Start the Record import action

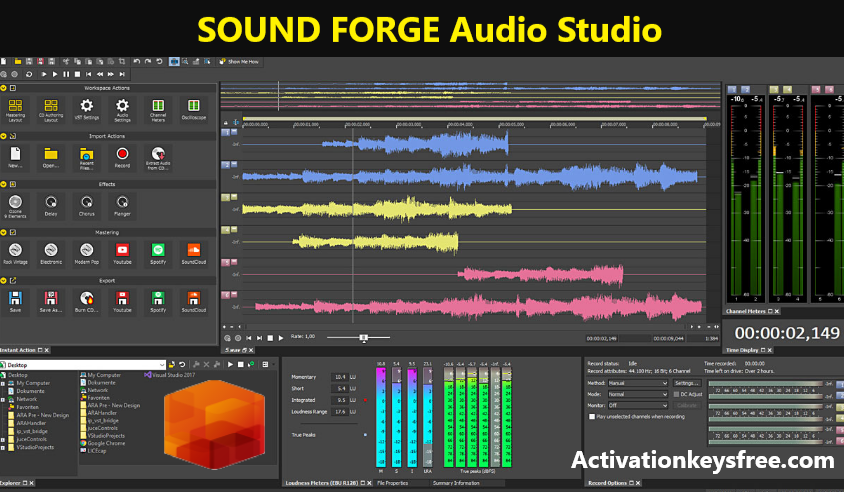point(122,157)
